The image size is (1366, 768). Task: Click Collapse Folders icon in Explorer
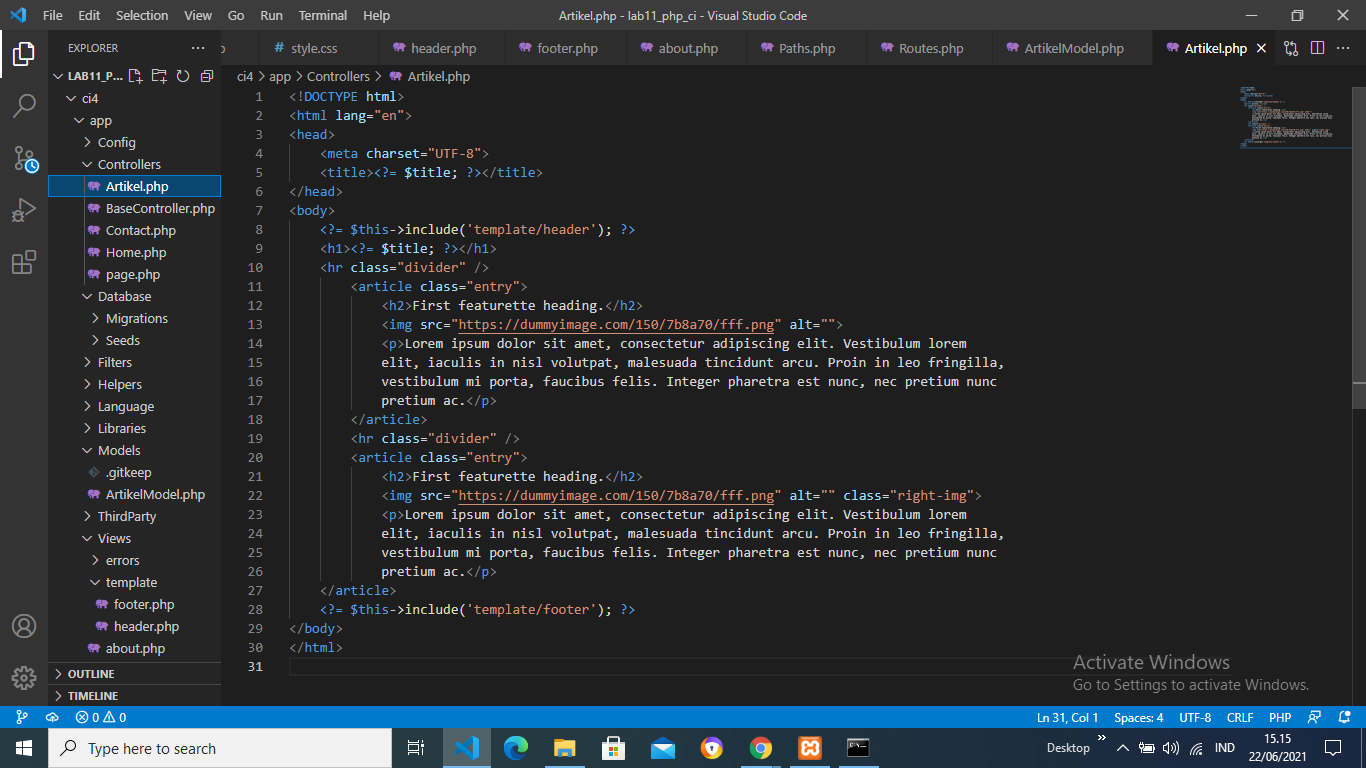click(205, 75)
